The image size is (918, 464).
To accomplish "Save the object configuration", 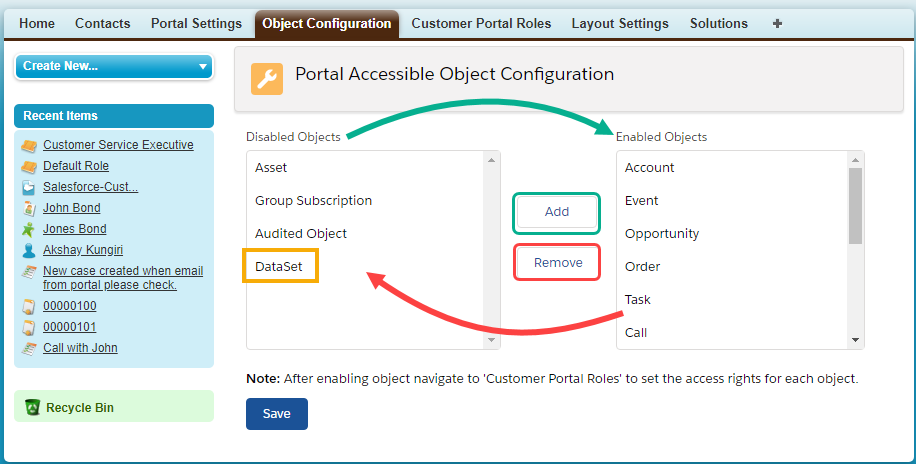I will pos(276,413).
